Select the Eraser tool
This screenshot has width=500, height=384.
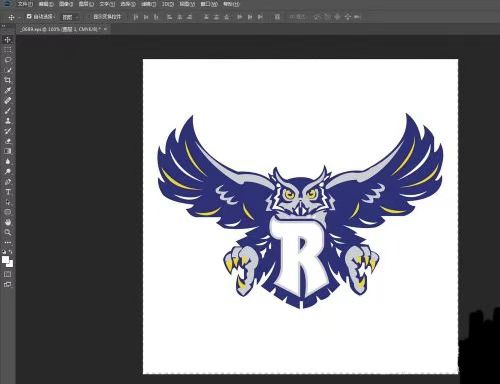click(x=8, y=141)
